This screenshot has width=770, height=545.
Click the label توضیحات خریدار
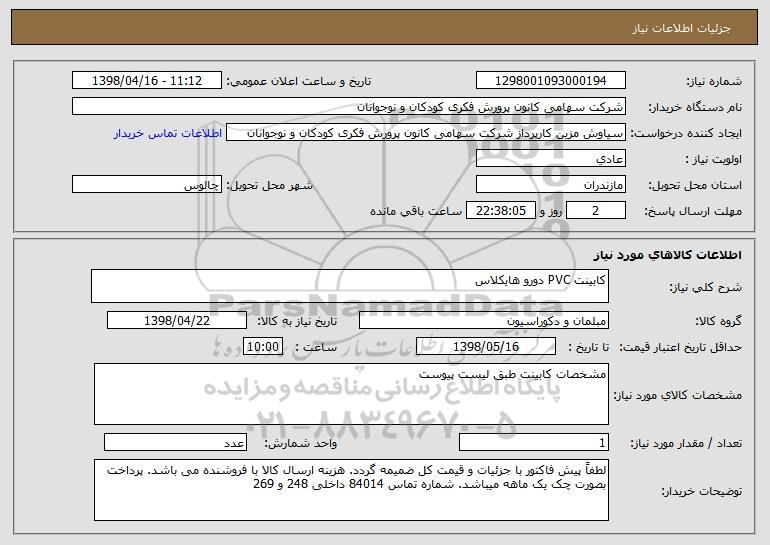pos(701,491)
